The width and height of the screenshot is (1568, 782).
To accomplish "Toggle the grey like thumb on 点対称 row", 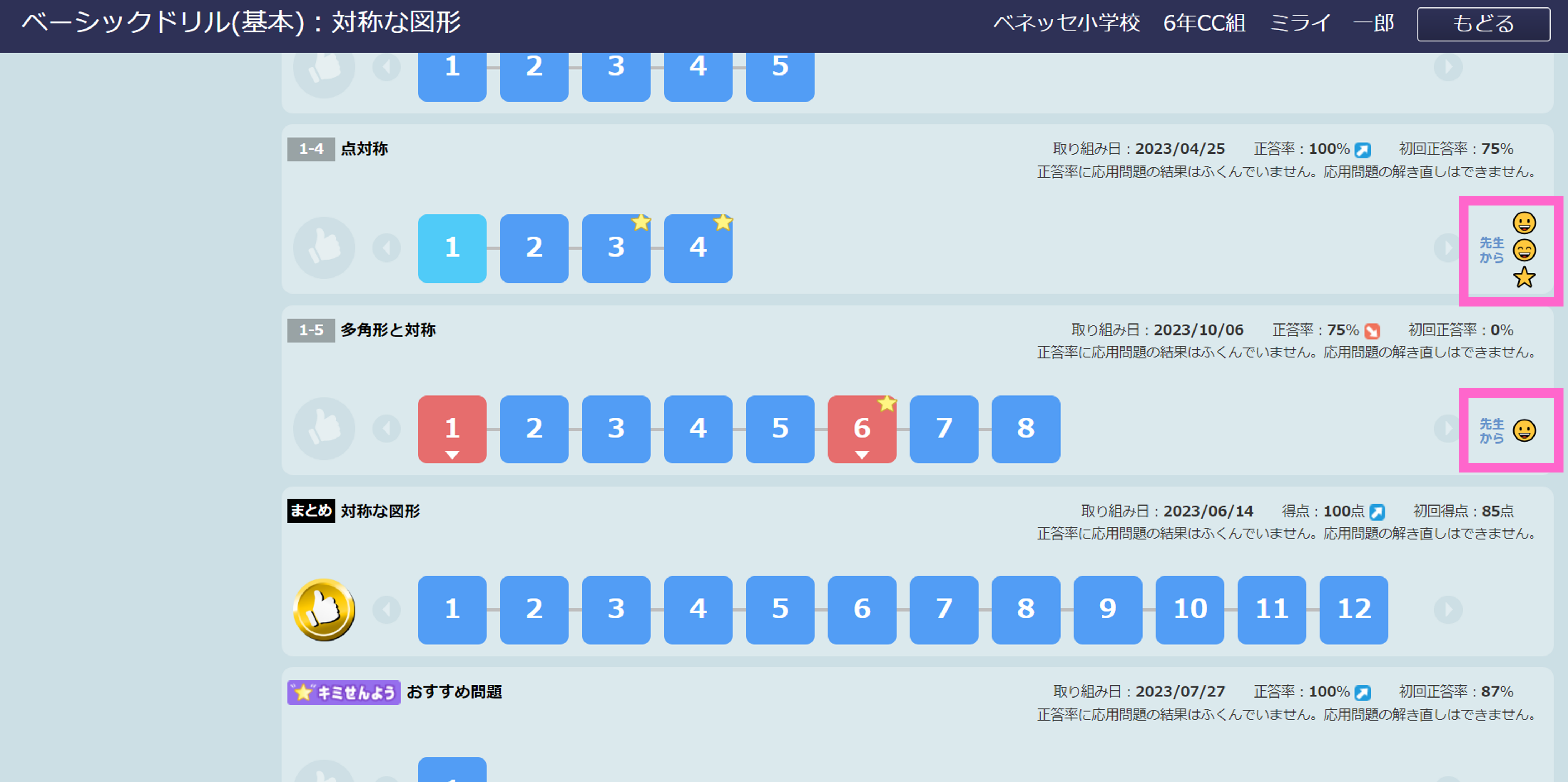I will point(324,248).
